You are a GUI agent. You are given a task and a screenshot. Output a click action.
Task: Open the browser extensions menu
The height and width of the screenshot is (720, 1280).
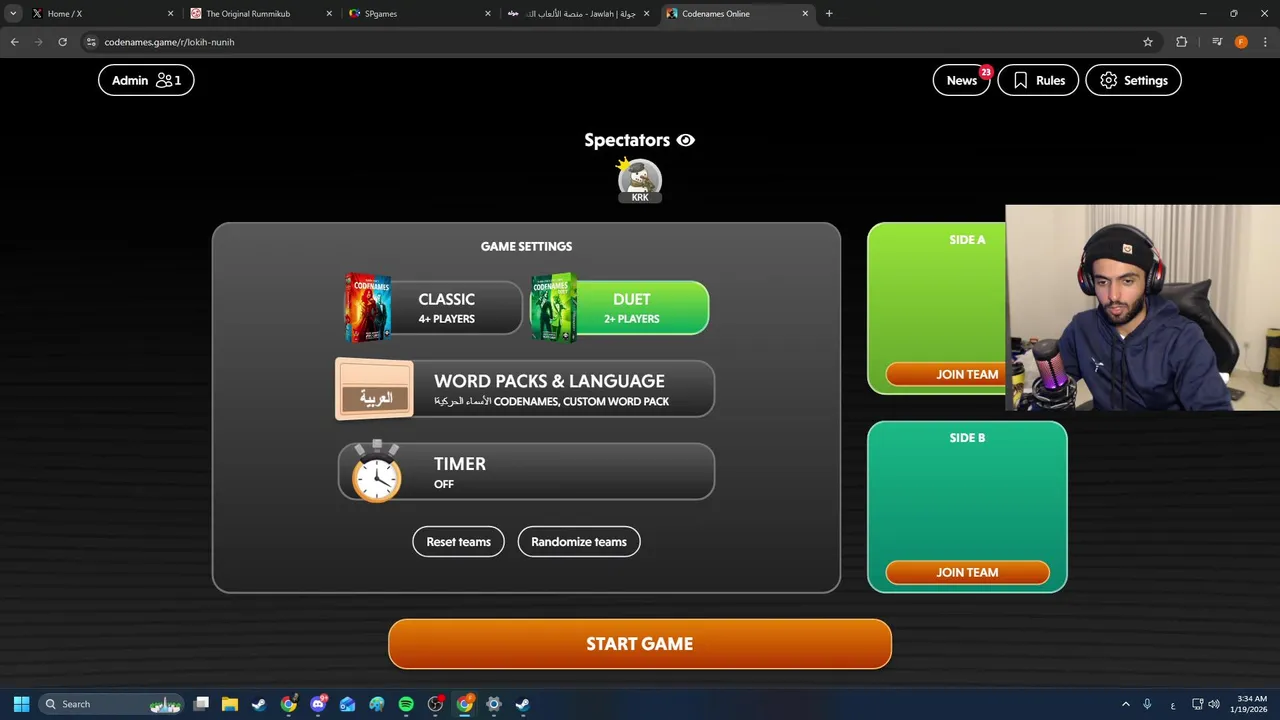coord(1182,42)
